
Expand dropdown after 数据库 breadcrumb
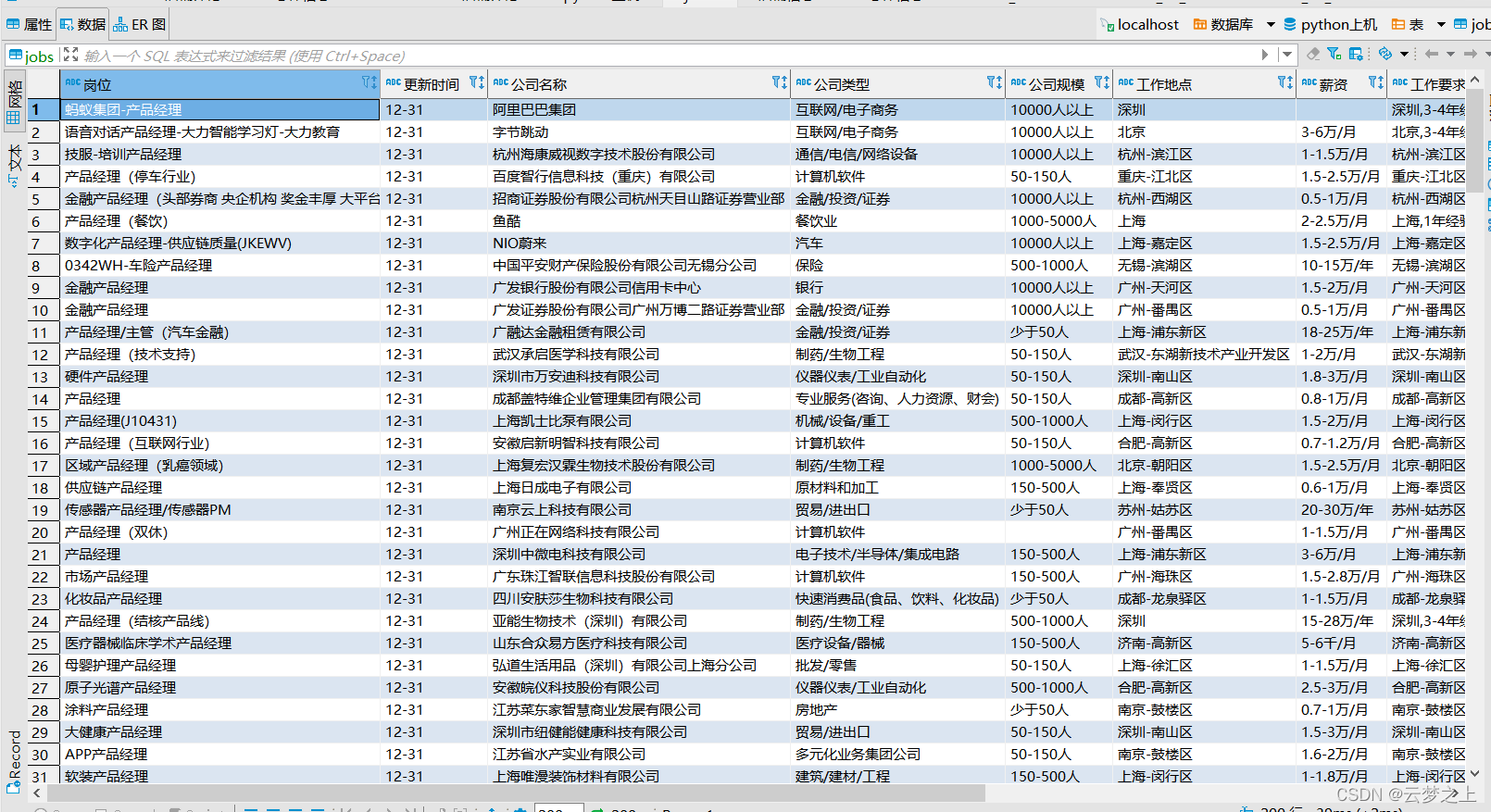[x=1271, y=25]
